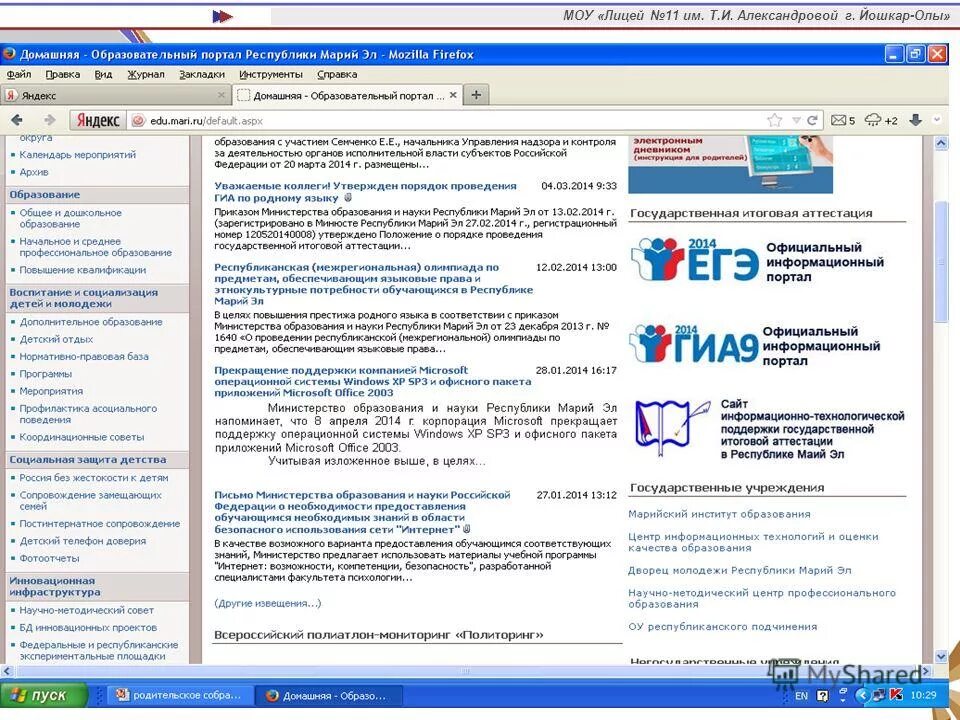This screenshot has height=720, width=960.
Task: Open the Справка menu
Action: pyautogui.click(x=337, y=74)
